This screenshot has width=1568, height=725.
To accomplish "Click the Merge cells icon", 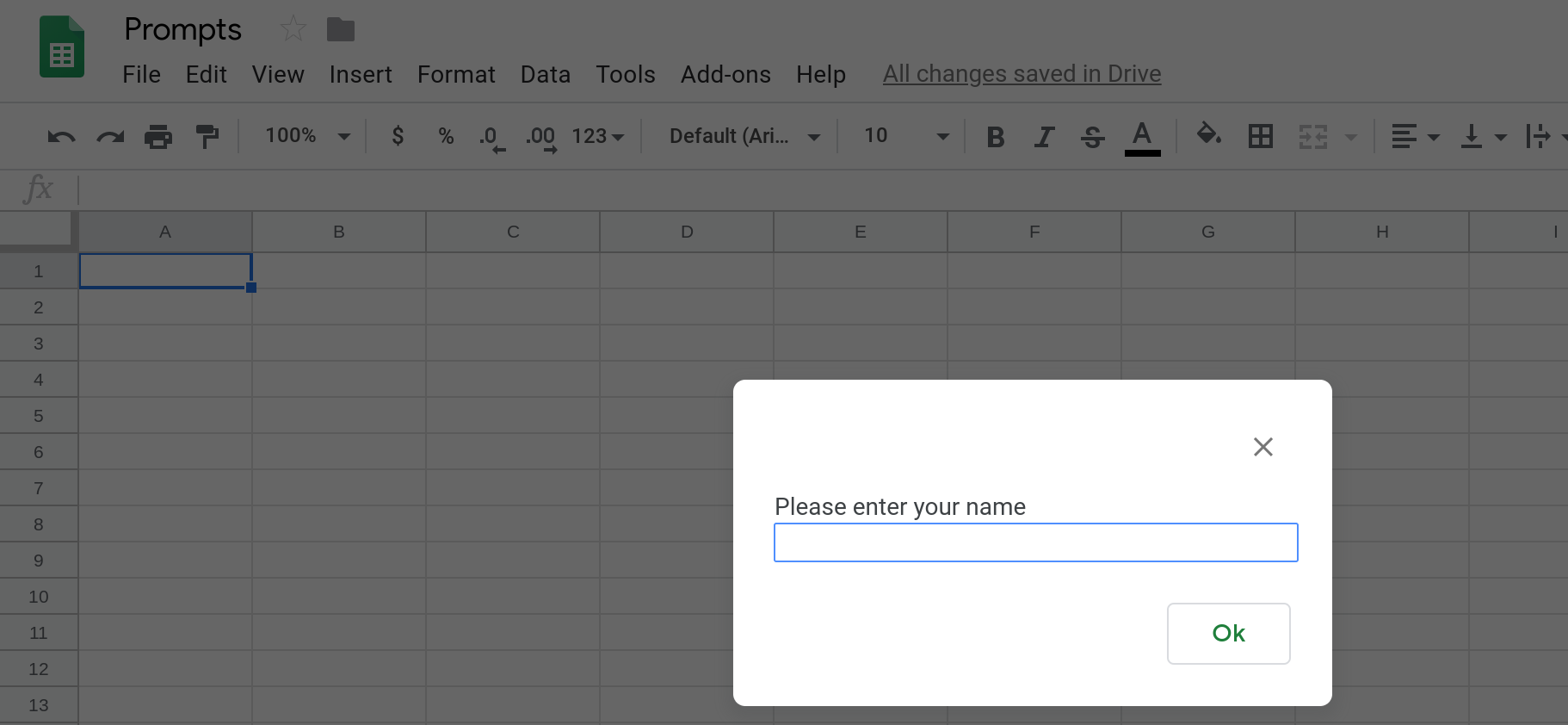I will click(x=1313, y=136).
